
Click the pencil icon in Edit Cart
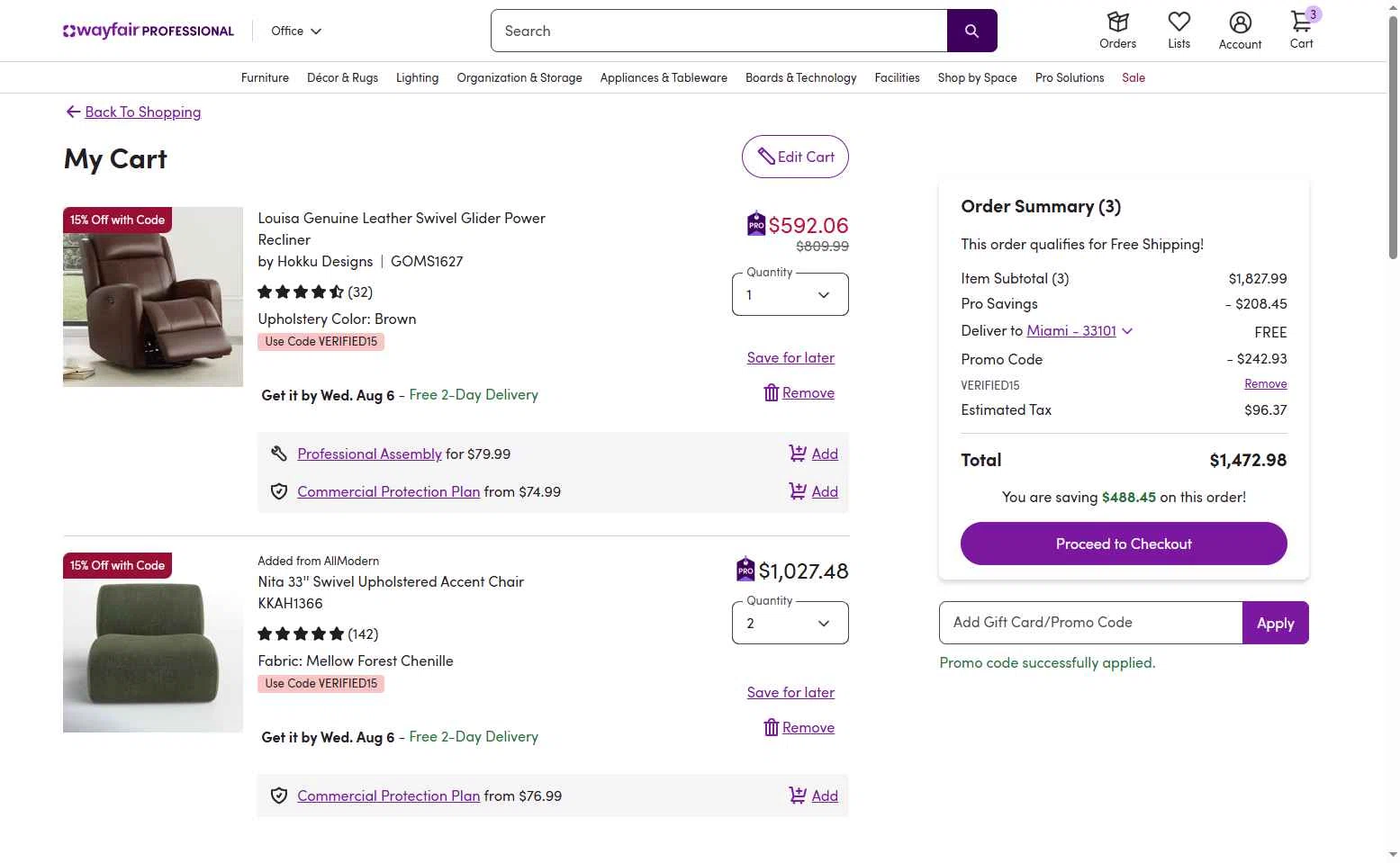pyautogui.click(x=766, y=157)
